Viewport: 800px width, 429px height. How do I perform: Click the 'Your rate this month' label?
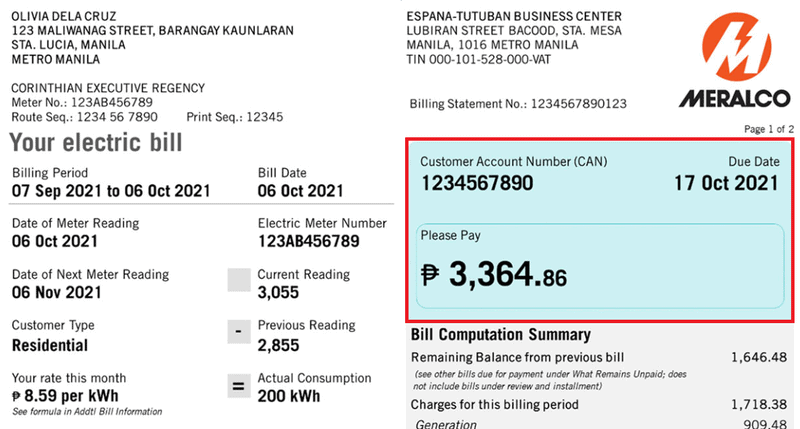(x=69, y=378)
